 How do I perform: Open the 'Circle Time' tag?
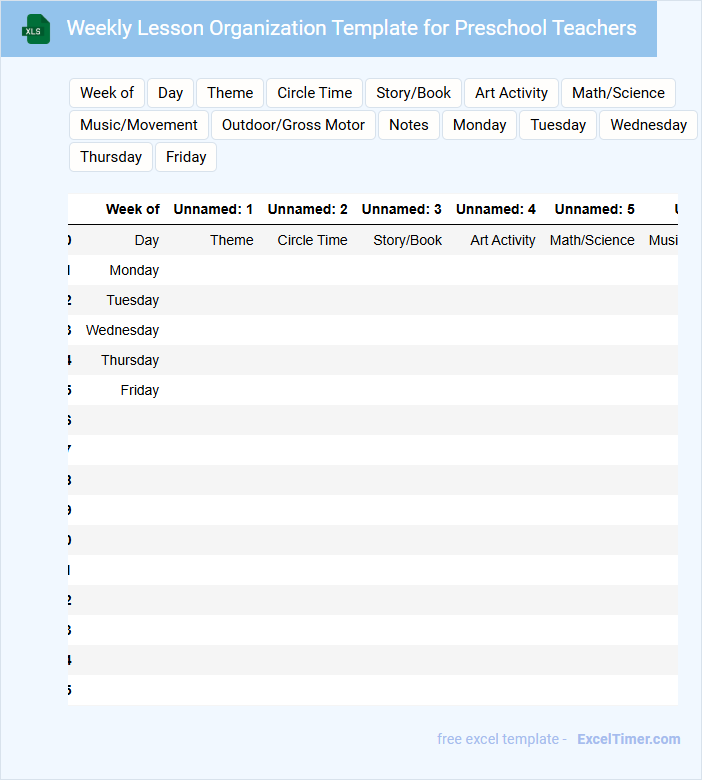pyautogui.click(x=314, y=93)
